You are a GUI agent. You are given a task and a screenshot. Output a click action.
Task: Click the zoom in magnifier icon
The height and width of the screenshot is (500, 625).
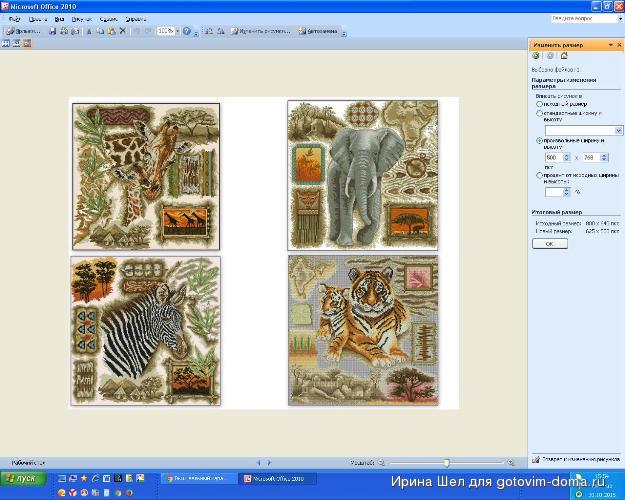click(511, 463)
